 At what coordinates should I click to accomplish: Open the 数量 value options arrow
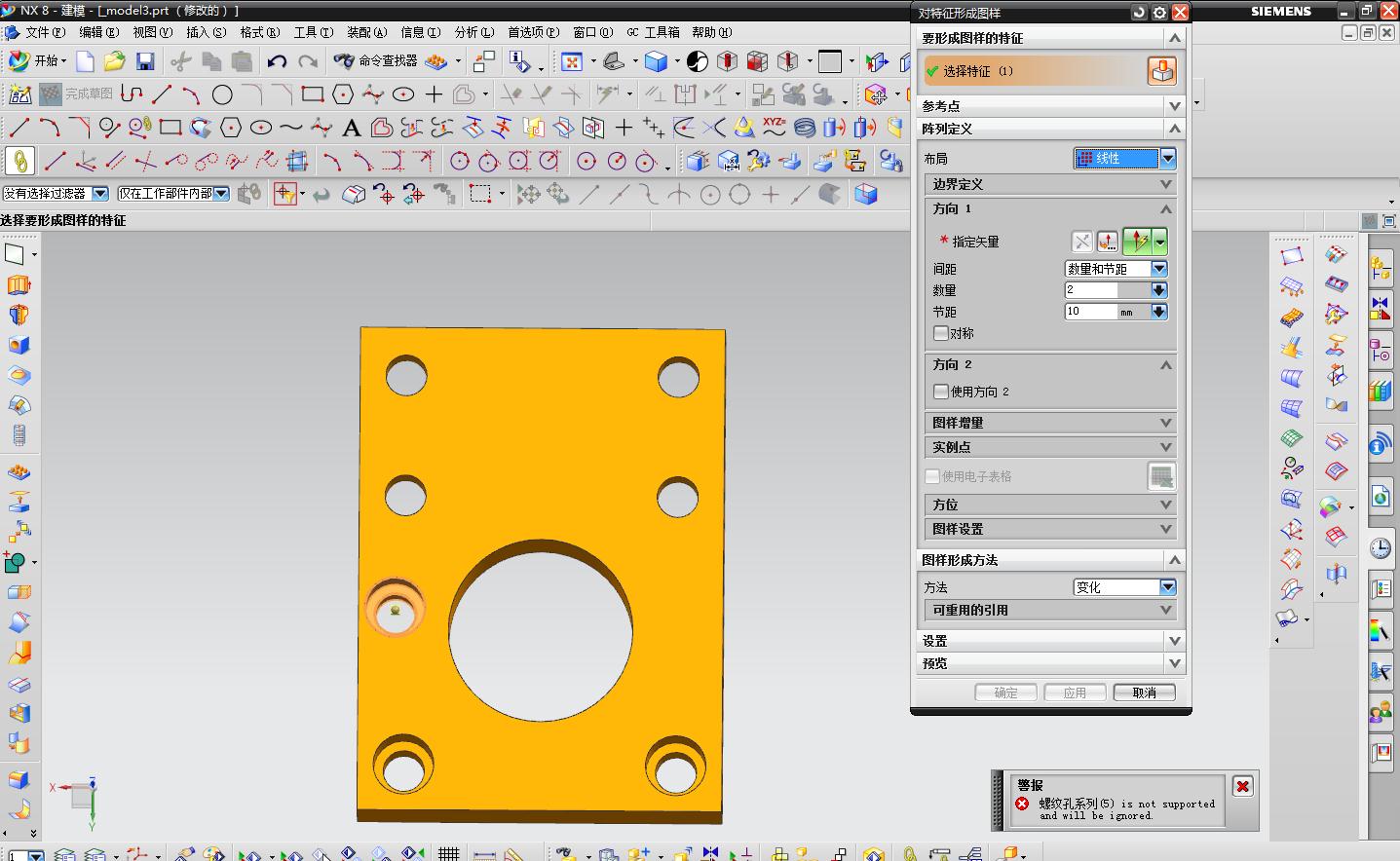(x=1158, y=290)
